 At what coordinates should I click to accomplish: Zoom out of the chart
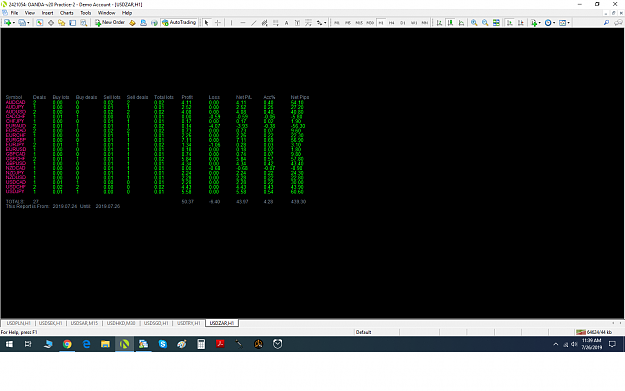tap(485, 23)
